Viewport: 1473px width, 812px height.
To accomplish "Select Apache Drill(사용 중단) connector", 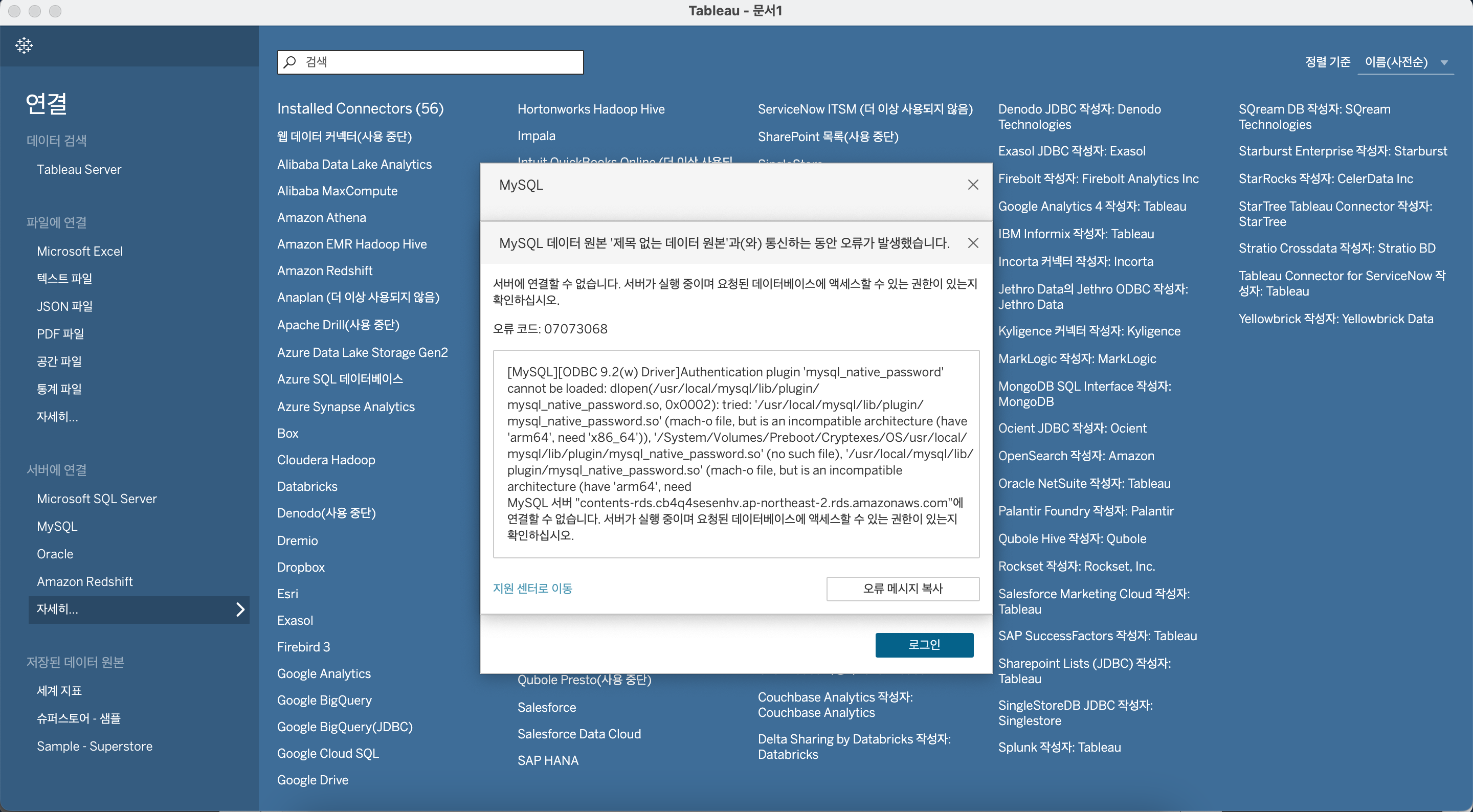I will tap(338, 325).
